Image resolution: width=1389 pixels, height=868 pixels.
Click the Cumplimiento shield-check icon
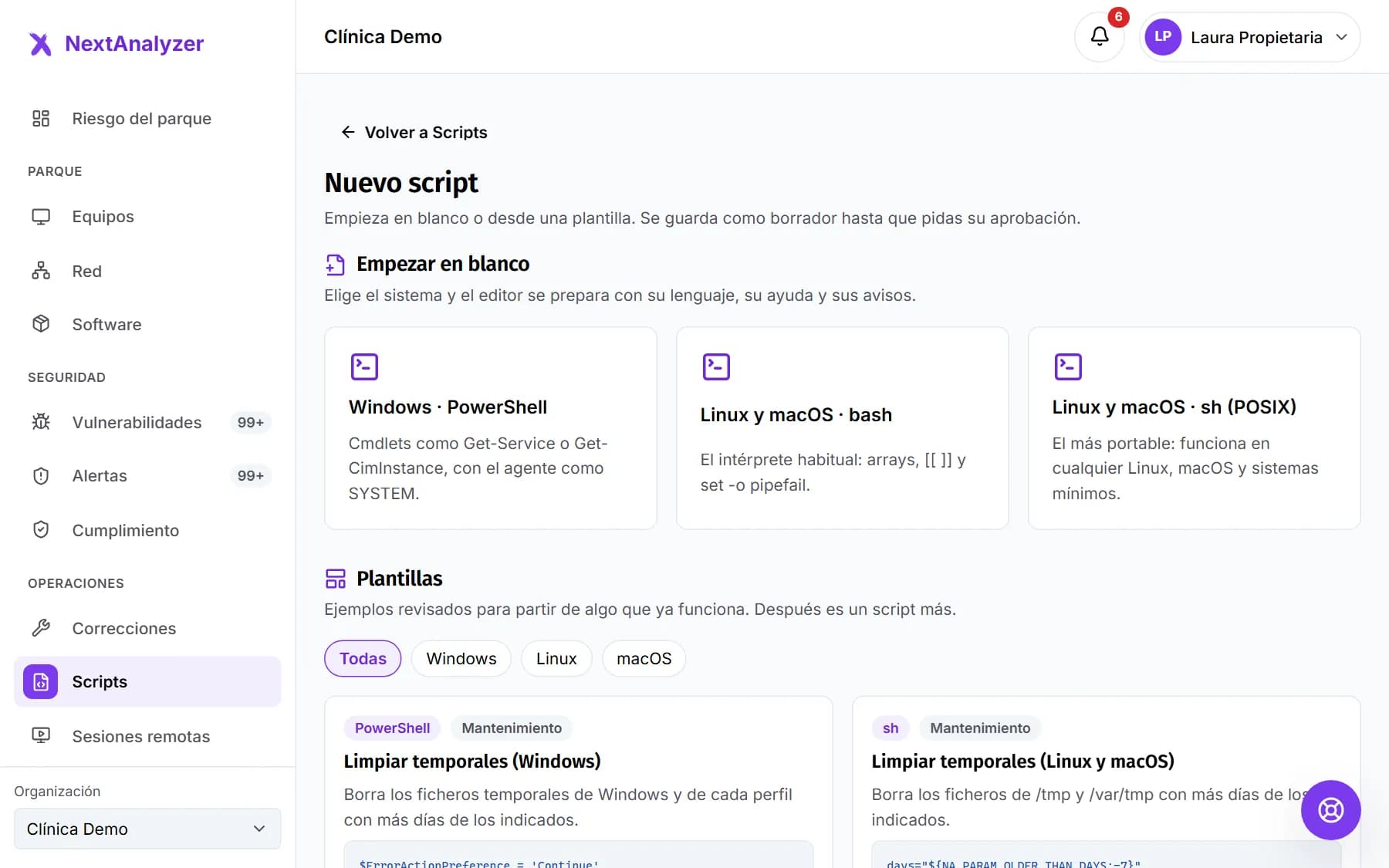pyautogui.click(x=41, y=530)
